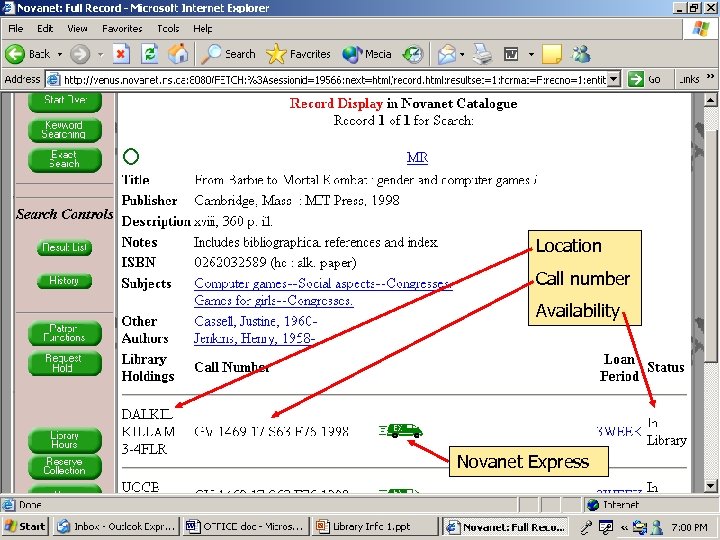
Task: Follow the MR link
Action: (x=417, y=158)
